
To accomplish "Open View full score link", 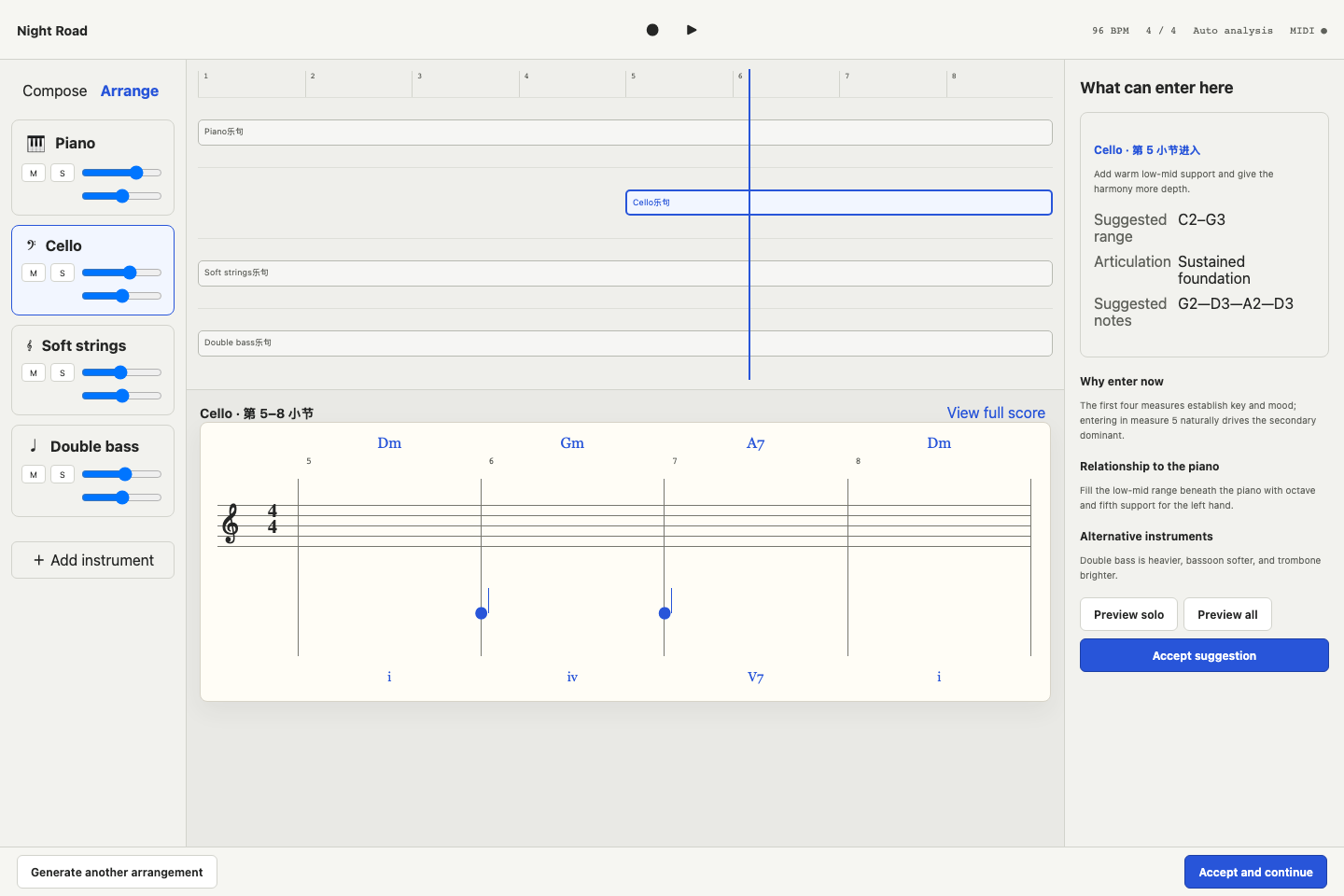I will [996, 413].
